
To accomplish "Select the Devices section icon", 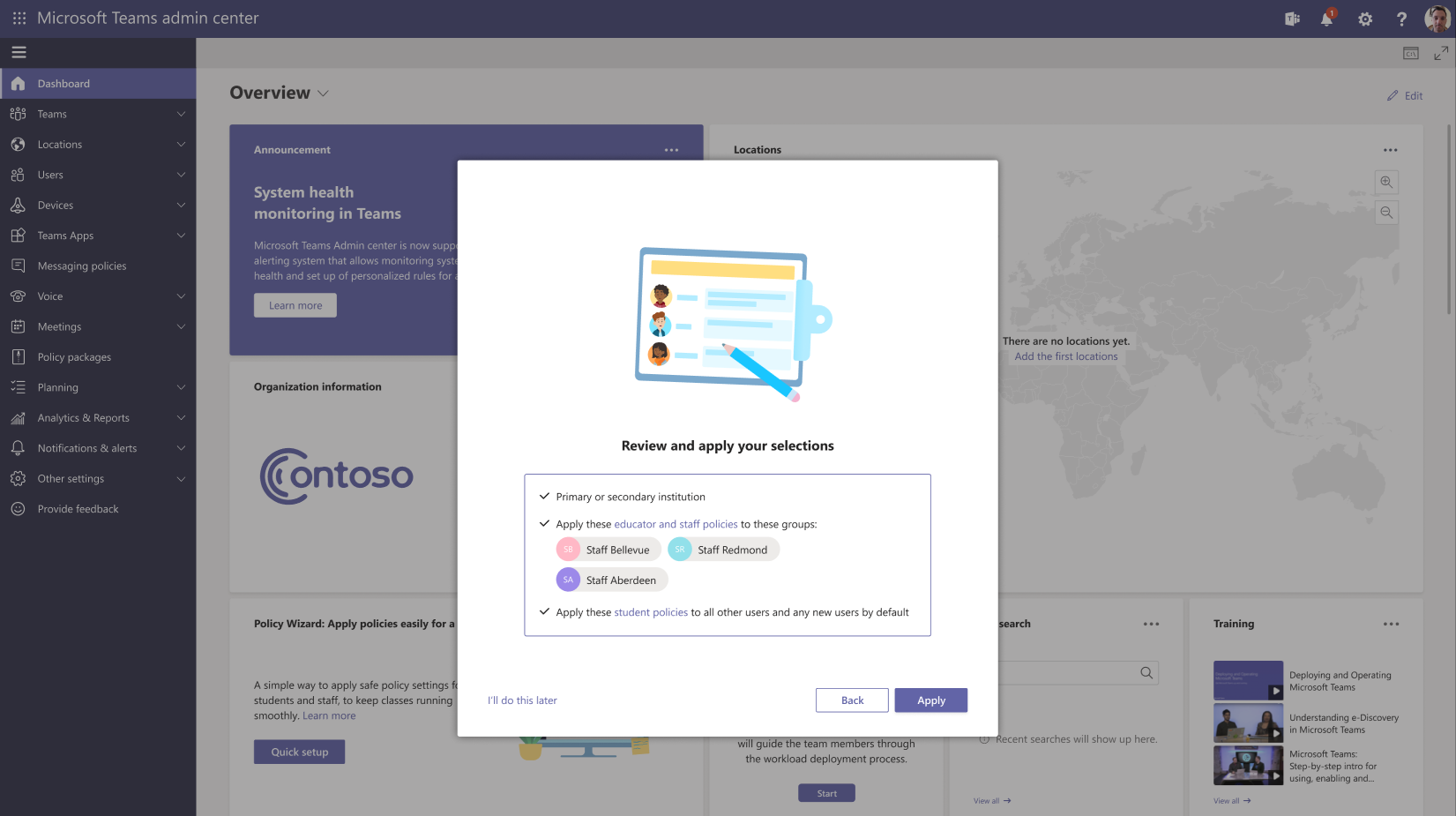I will tap(19, 205).
